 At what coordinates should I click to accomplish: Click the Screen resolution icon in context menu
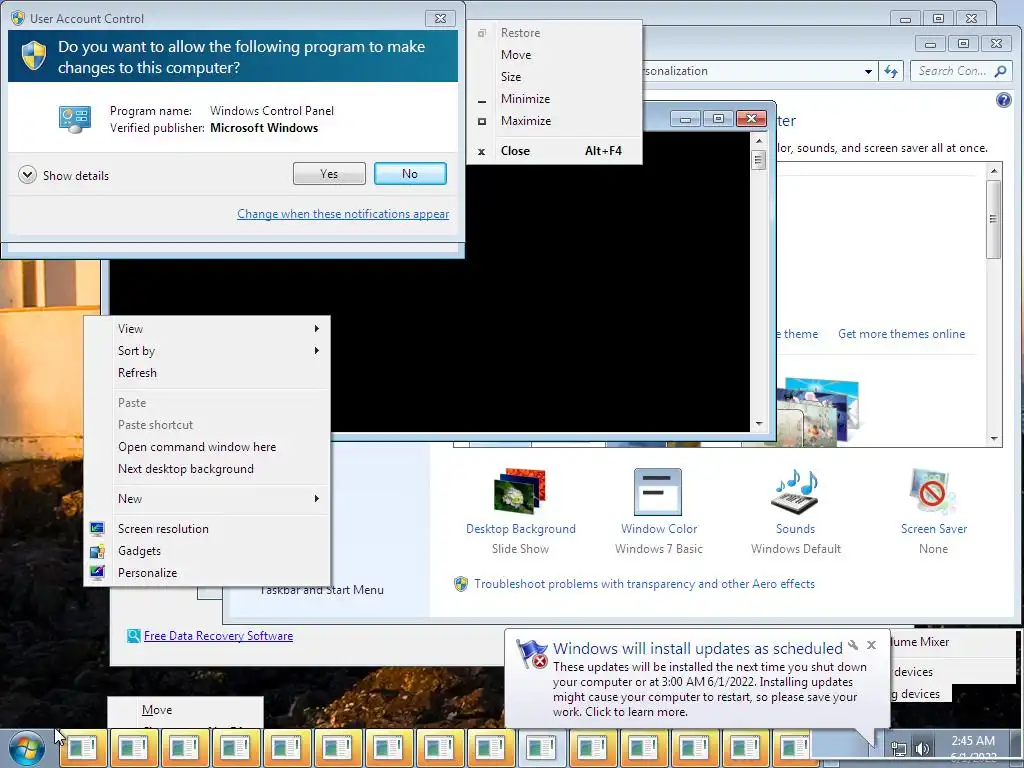97,528
